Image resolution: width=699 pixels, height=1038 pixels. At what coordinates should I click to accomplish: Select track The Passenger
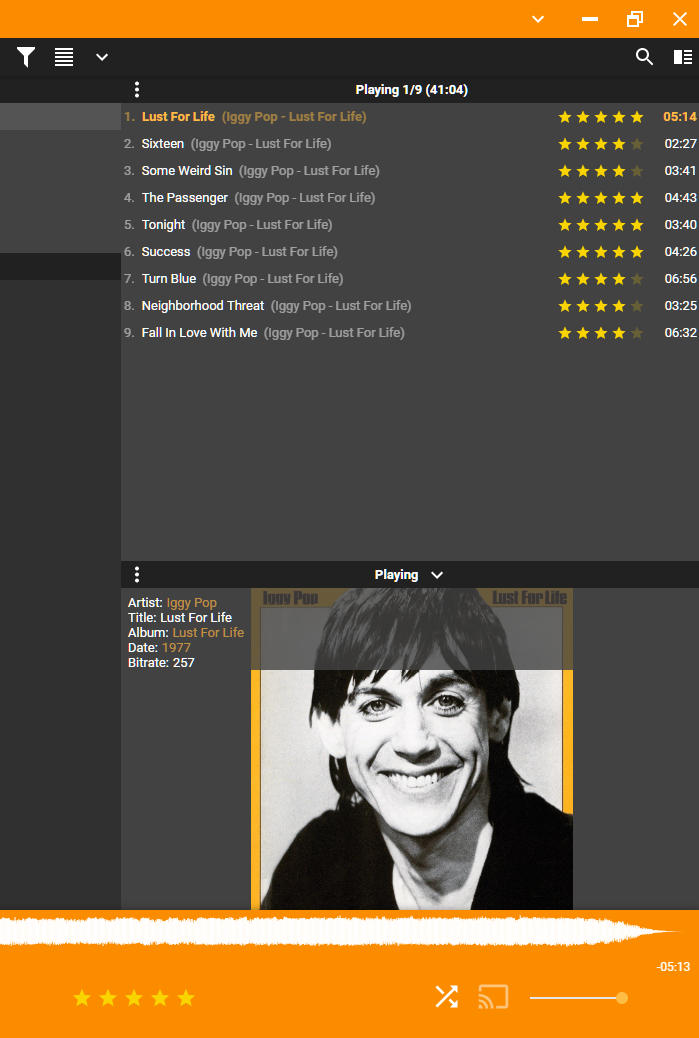(x=410, y=198)
